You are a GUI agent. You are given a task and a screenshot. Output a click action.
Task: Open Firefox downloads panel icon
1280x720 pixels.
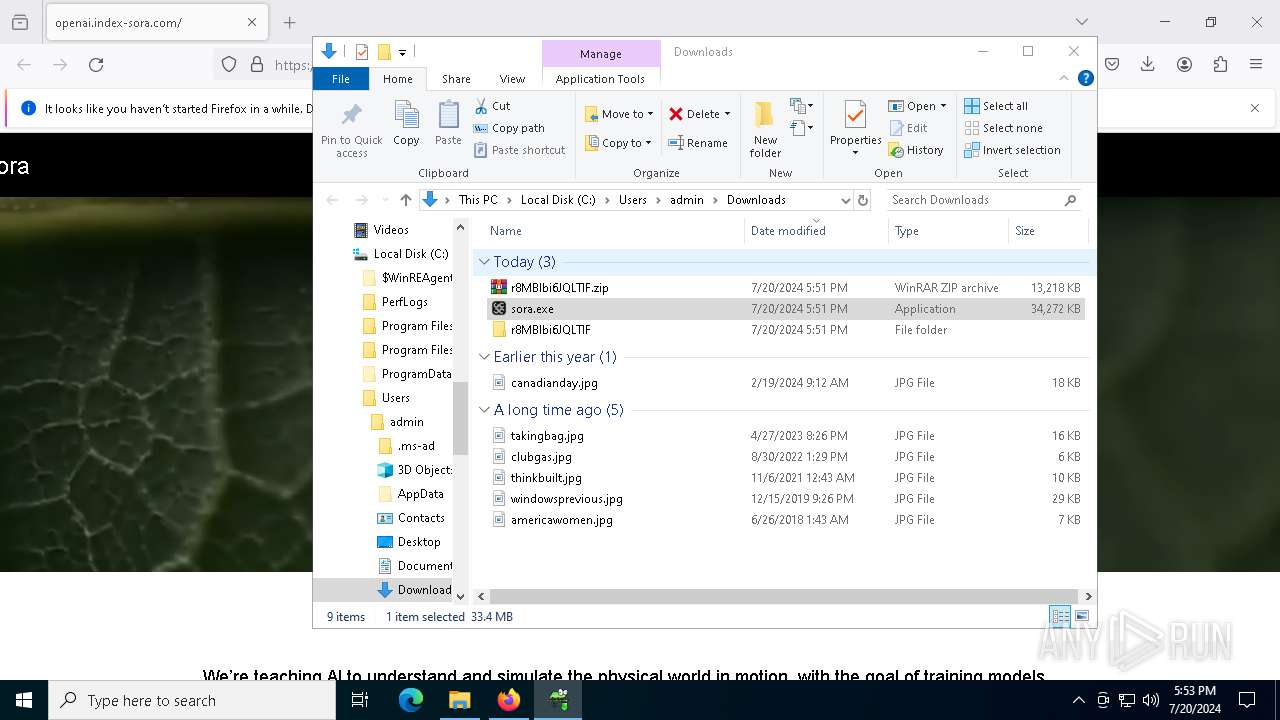[1148, 64]
